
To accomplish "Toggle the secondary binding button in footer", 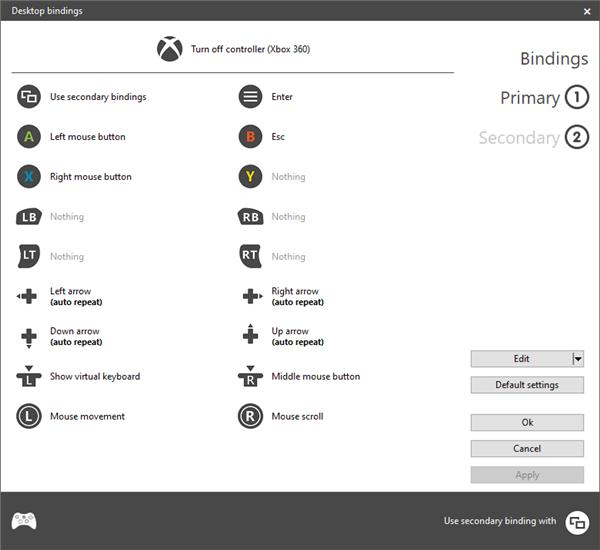I will [x=577, y=522].
